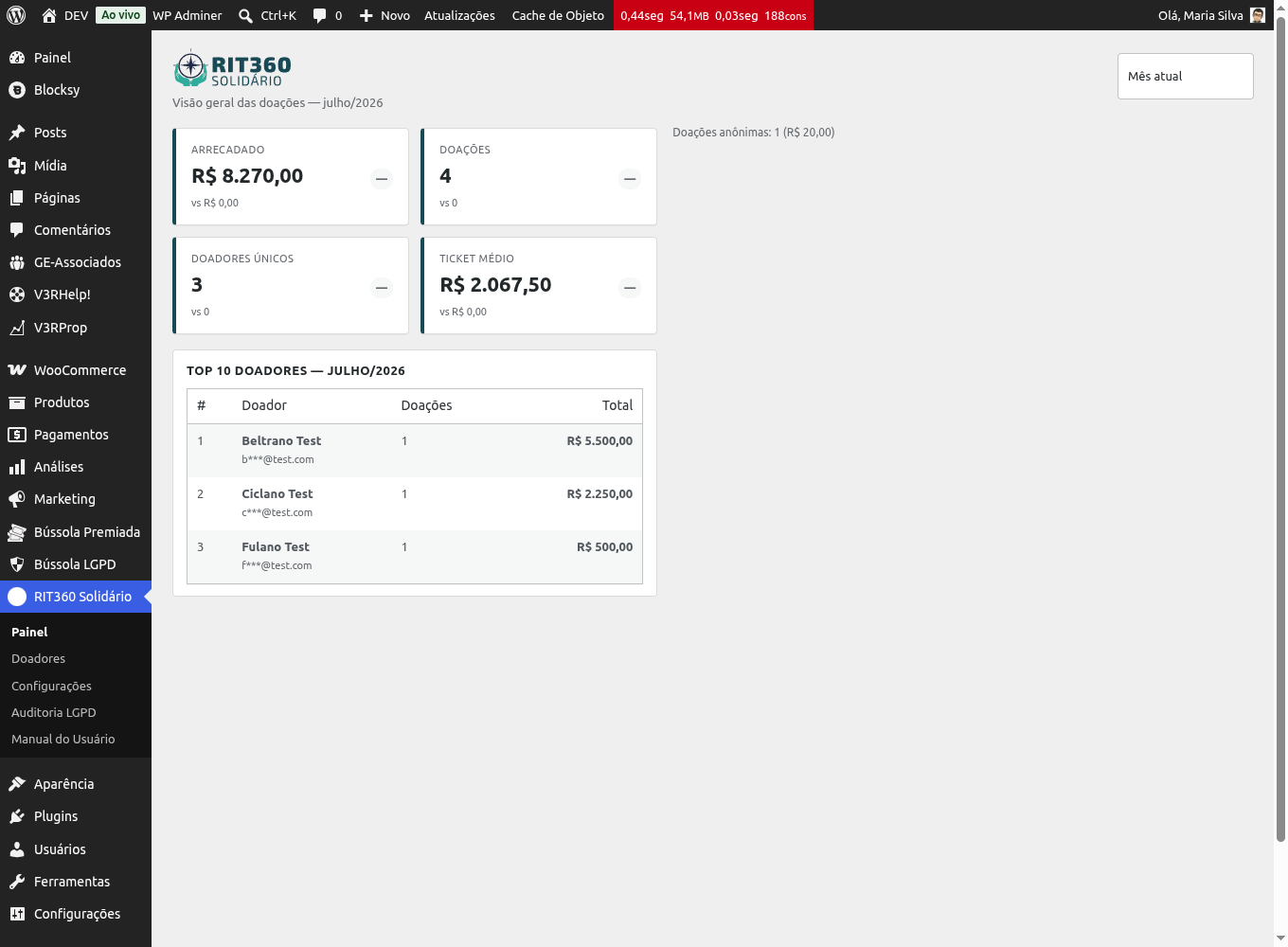Click the Doações anônimas summary text

tap(754, 133)
